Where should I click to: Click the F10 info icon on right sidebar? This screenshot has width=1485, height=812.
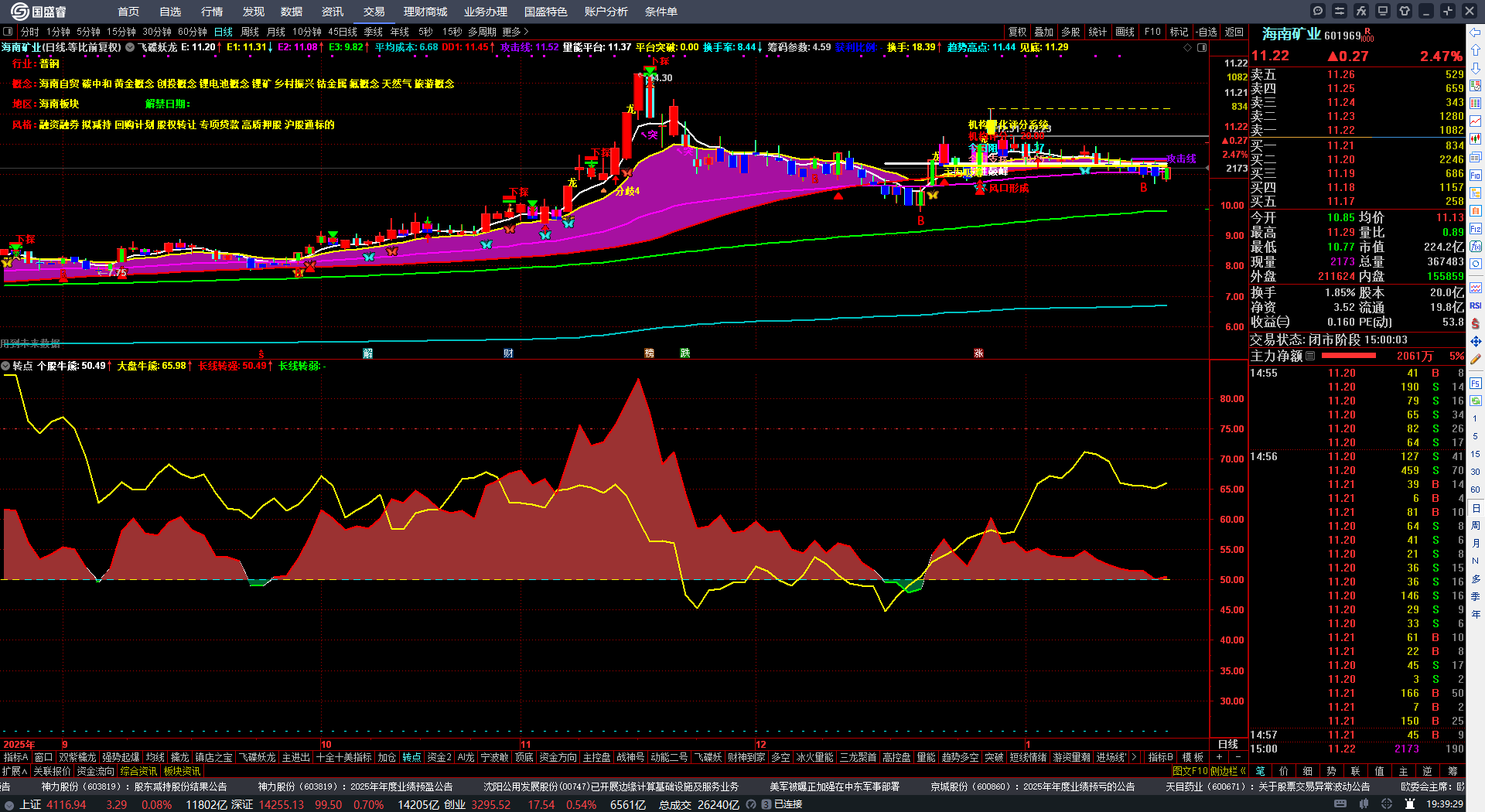1476,176
